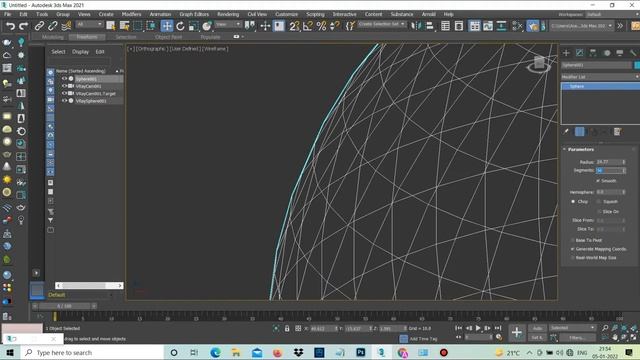
Task: Open the Graph Editors menu
Action: click(x=194, y=14)
